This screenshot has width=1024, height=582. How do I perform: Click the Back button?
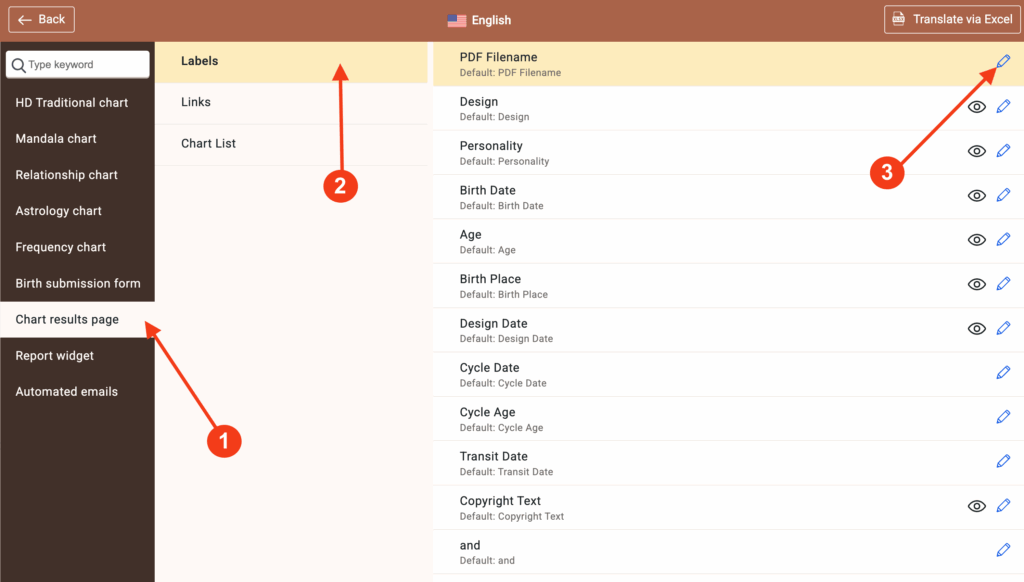[42, 19]
